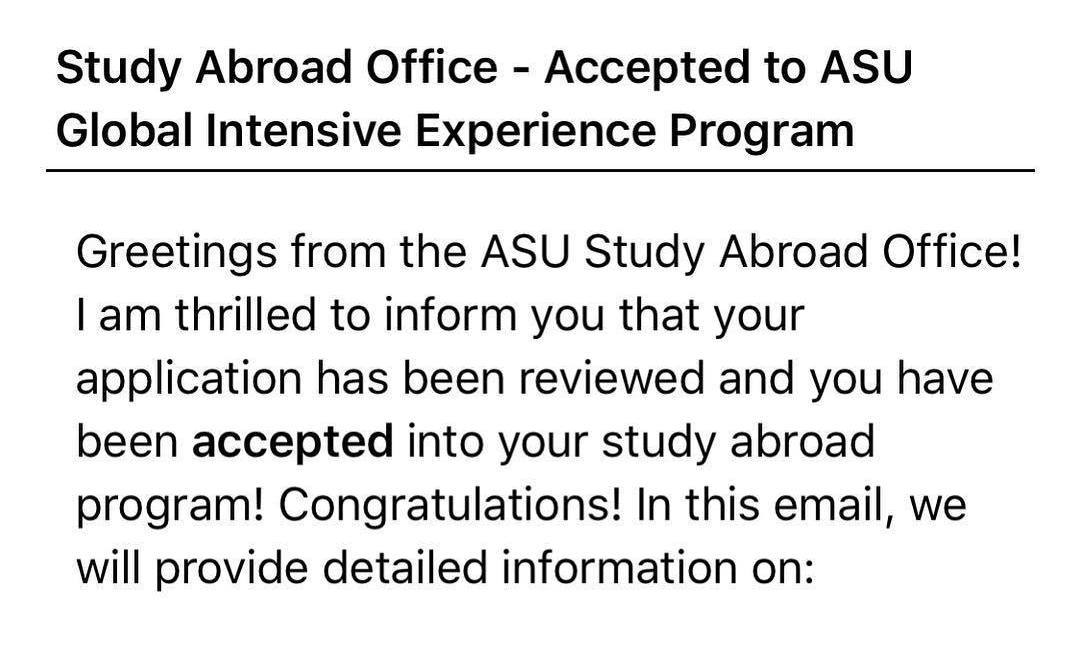The image size is (1078, 647).
Task: Click "detailed information on:" in the last line
Action: click(x=568, y=568)
